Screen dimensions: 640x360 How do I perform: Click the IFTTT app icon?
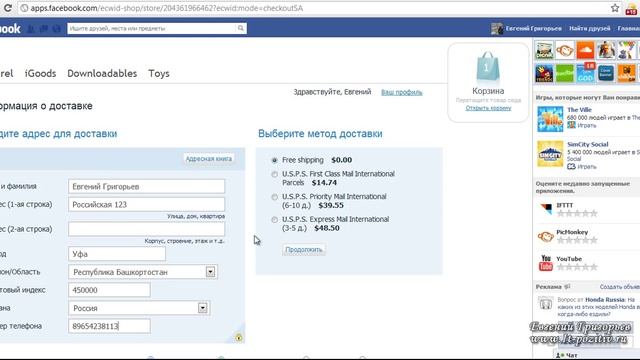tap(546, 209)
